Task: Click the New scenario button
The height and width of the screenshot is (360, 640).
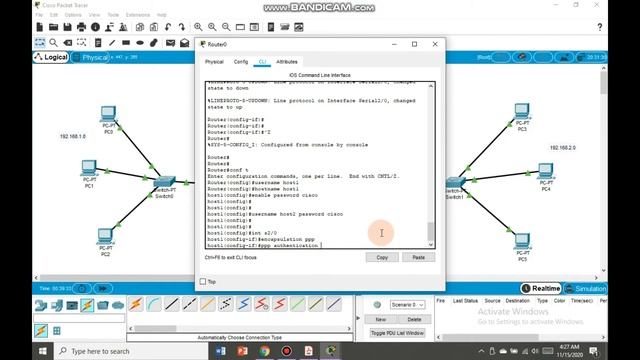Action: (x=380, y=319)
